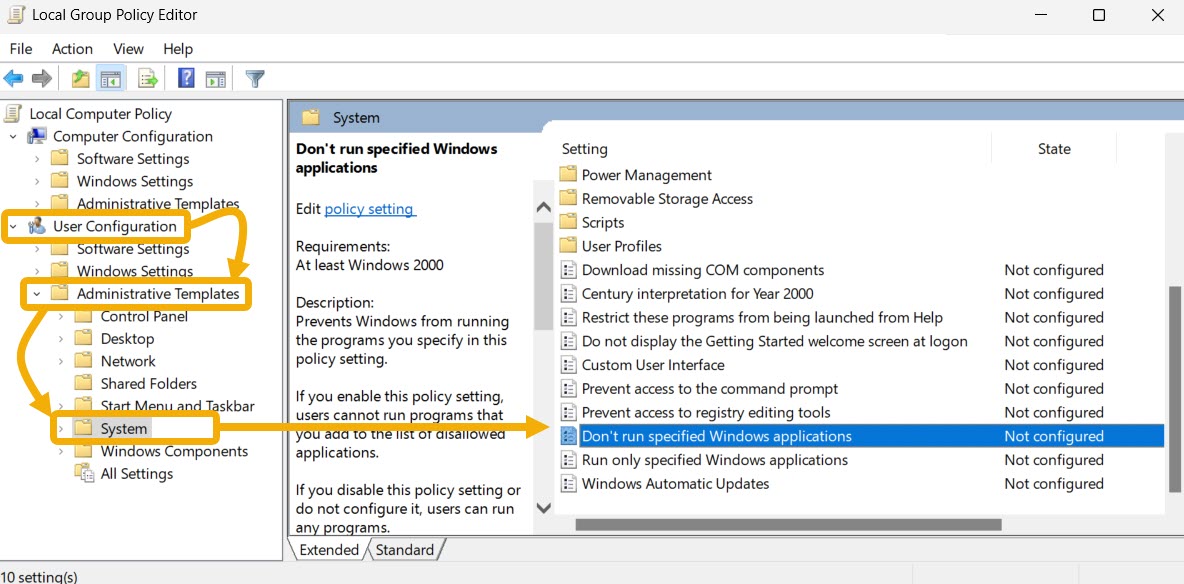Open the Action menu
This screenshot has width=1184, height=584.
click(x=72, y=48)
